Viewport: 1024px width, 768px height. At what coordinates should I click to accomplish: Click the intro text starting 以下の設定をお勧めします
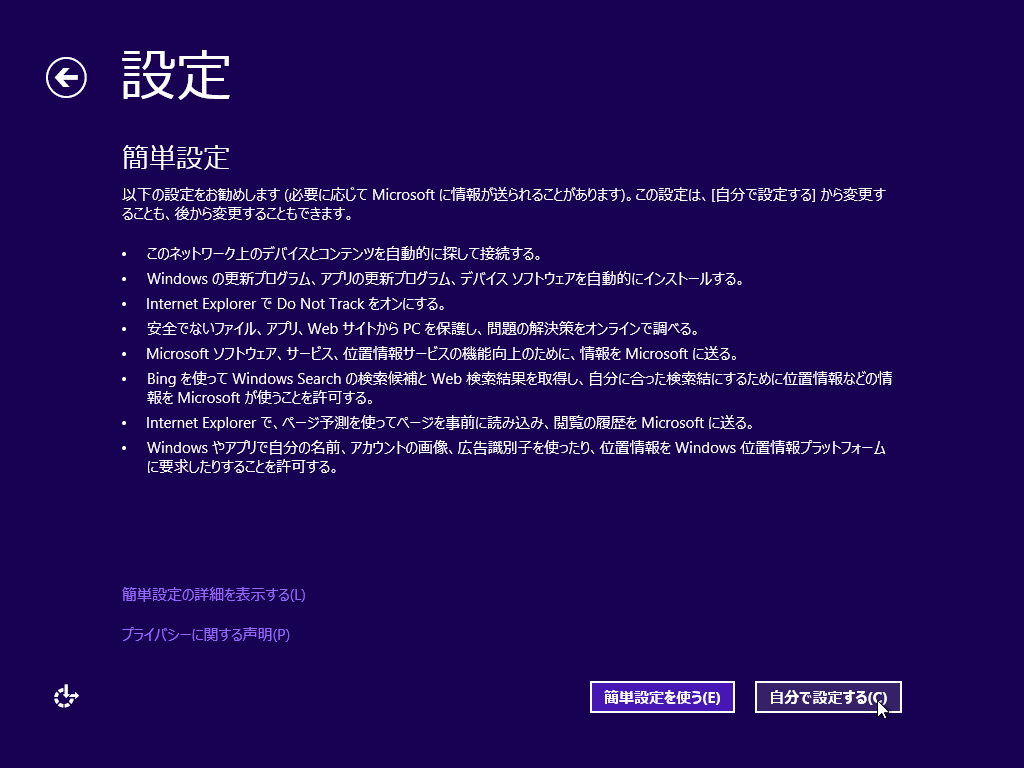coord(504,204)
